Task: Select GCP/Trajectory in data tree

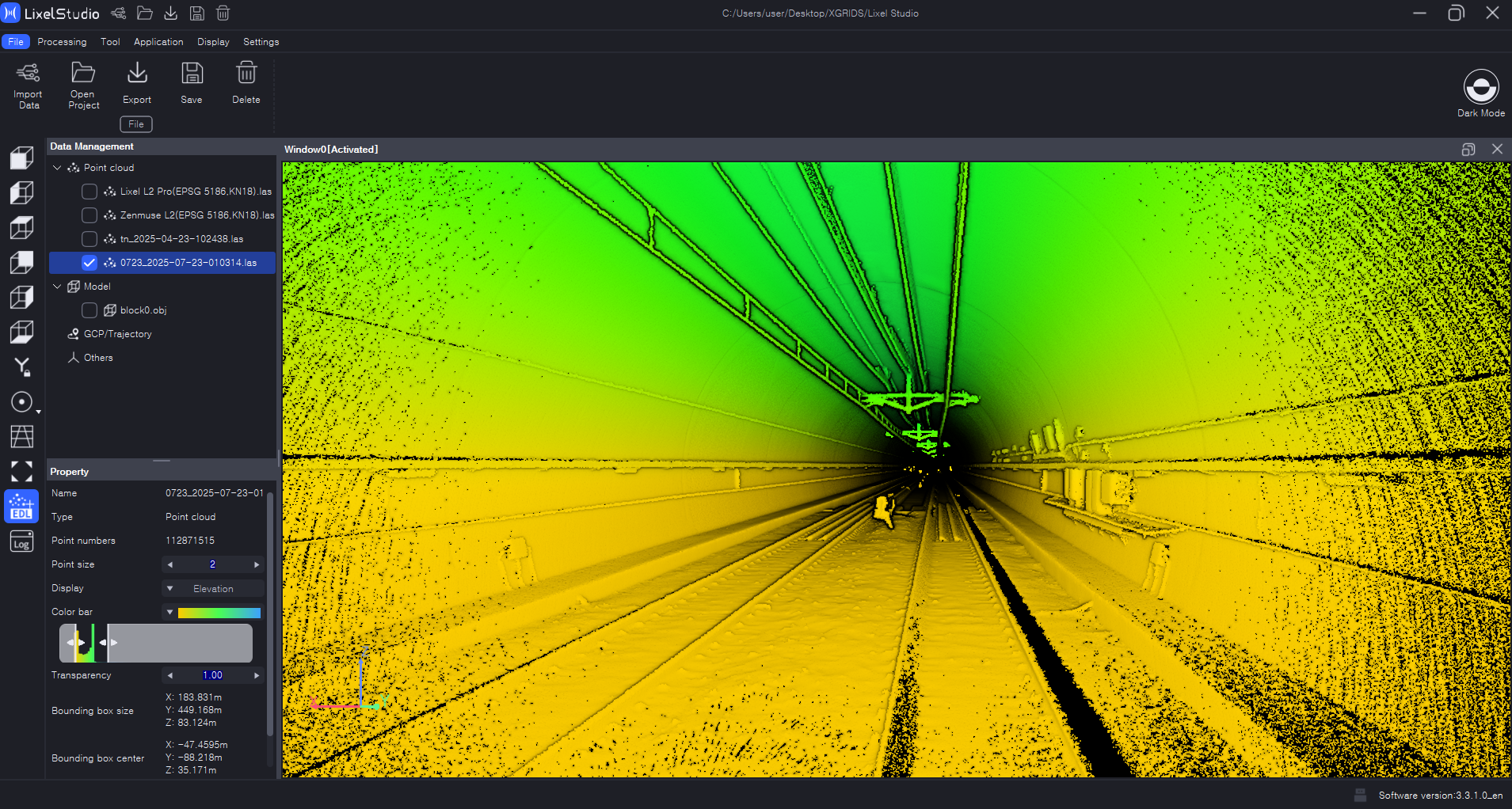Action: (x=117, y=334)
